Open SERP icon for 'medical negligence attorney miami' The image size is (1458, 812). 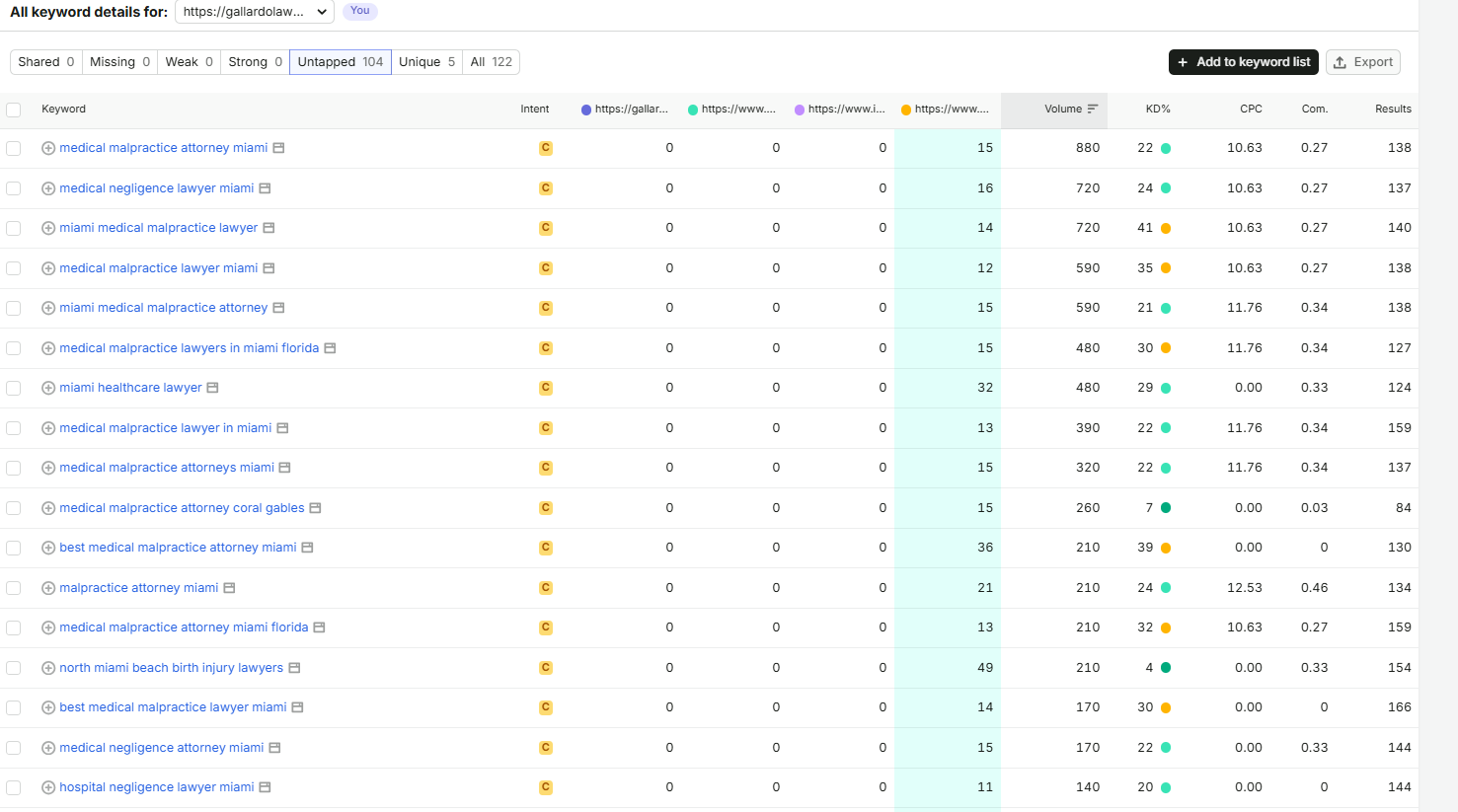coord(274,748)
